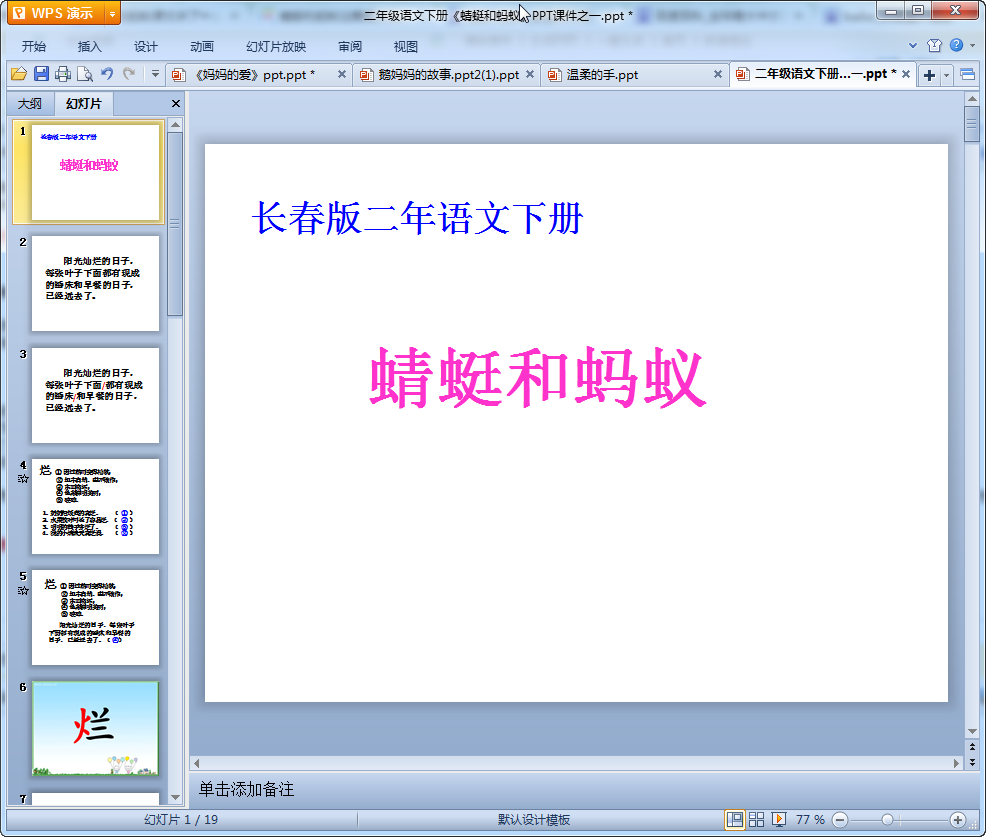
Task: Zoom out with the minus button
Action: click(840, 819)
